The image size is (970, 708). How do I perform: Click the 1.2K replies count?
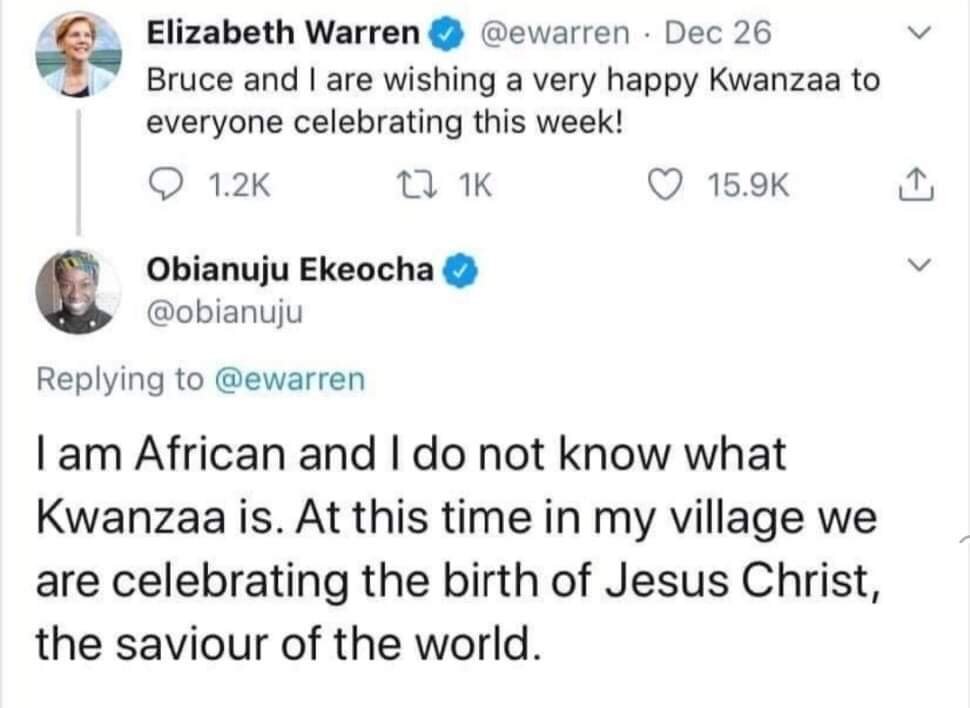pos(236,185)
